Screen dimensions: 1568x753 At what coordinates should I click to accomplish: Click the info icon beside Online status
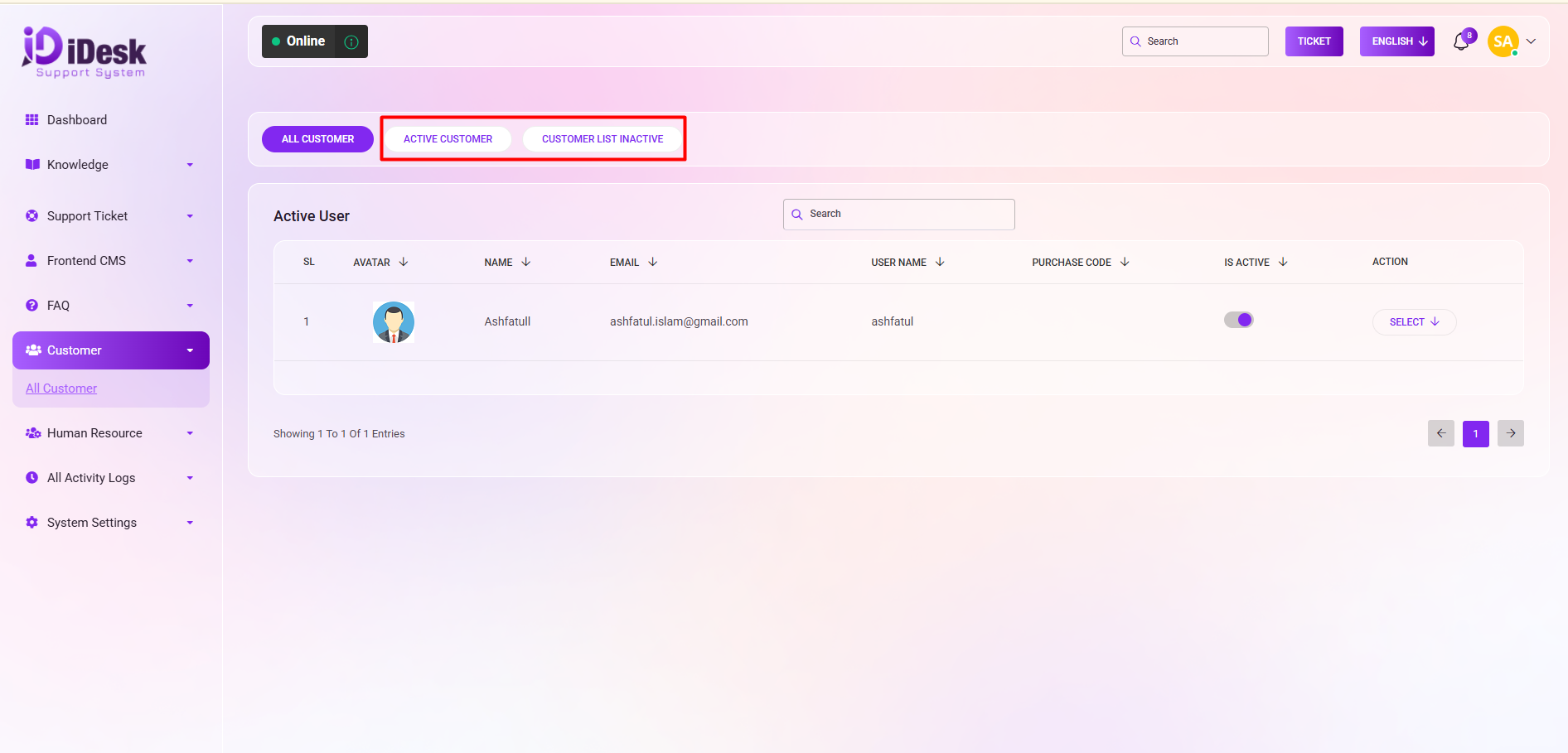click(x=351, y=41)
